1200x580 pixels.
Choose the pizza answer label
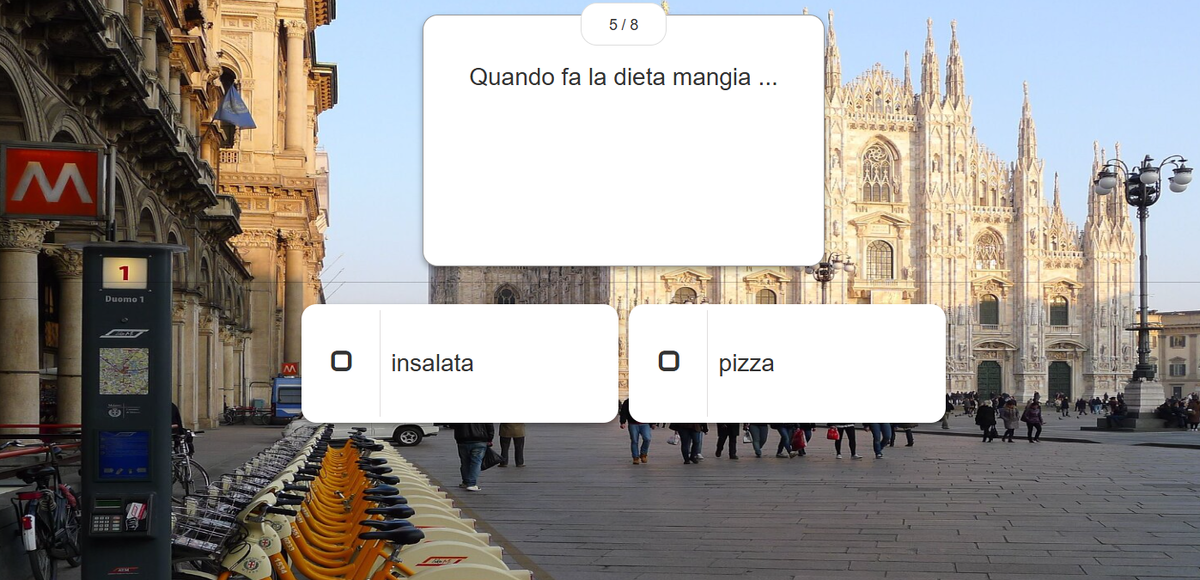(x=746, y=364)
